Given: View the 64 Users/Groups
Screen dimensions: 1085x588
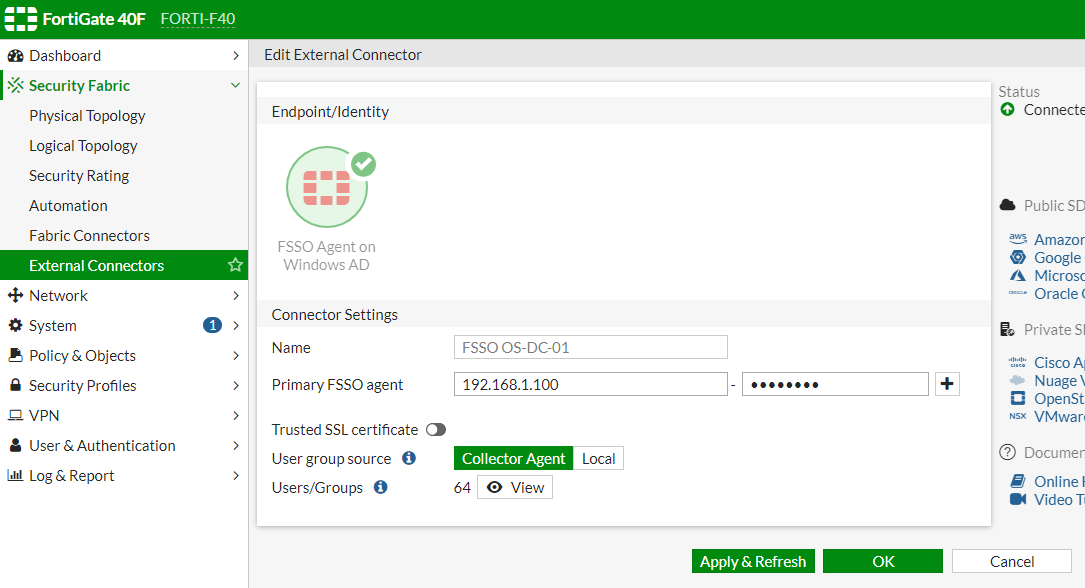Looking at the screenshot, I should point(515,488).
